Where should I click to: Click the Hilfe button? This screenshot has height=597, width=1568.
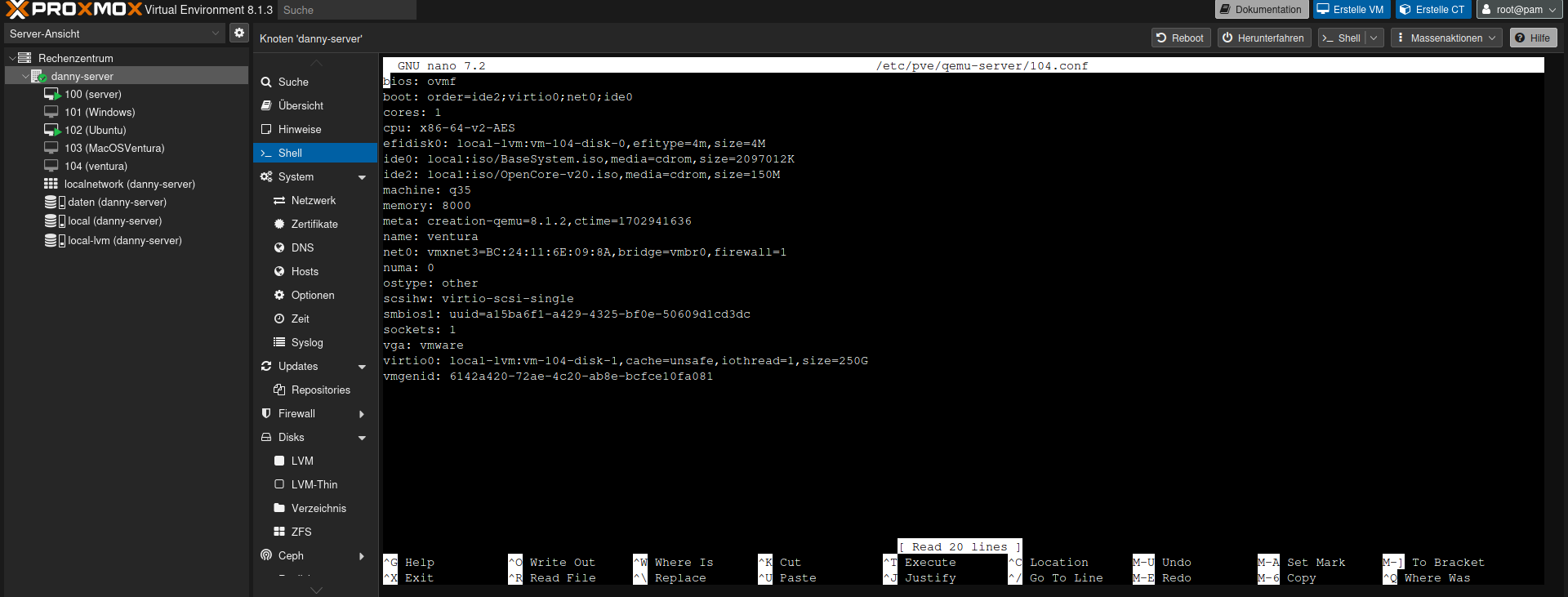(1533, 38)
